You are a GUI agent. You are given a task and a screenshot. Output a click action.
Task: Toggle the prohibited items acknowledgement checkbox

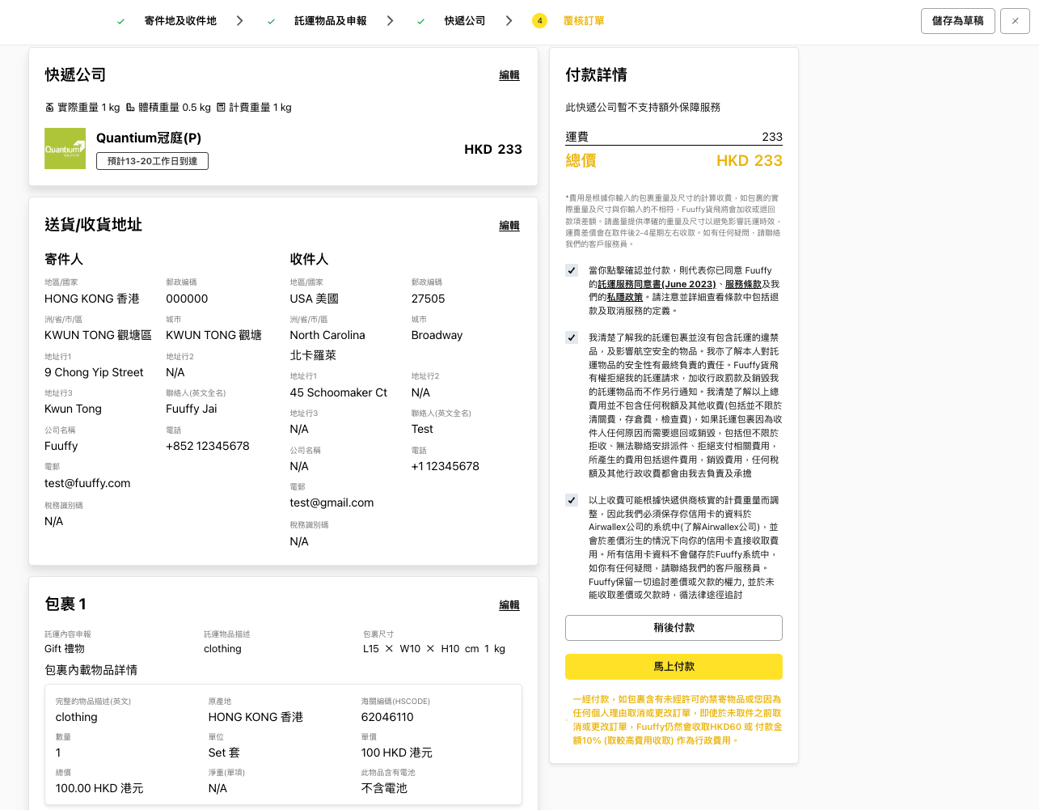point(571,338)
